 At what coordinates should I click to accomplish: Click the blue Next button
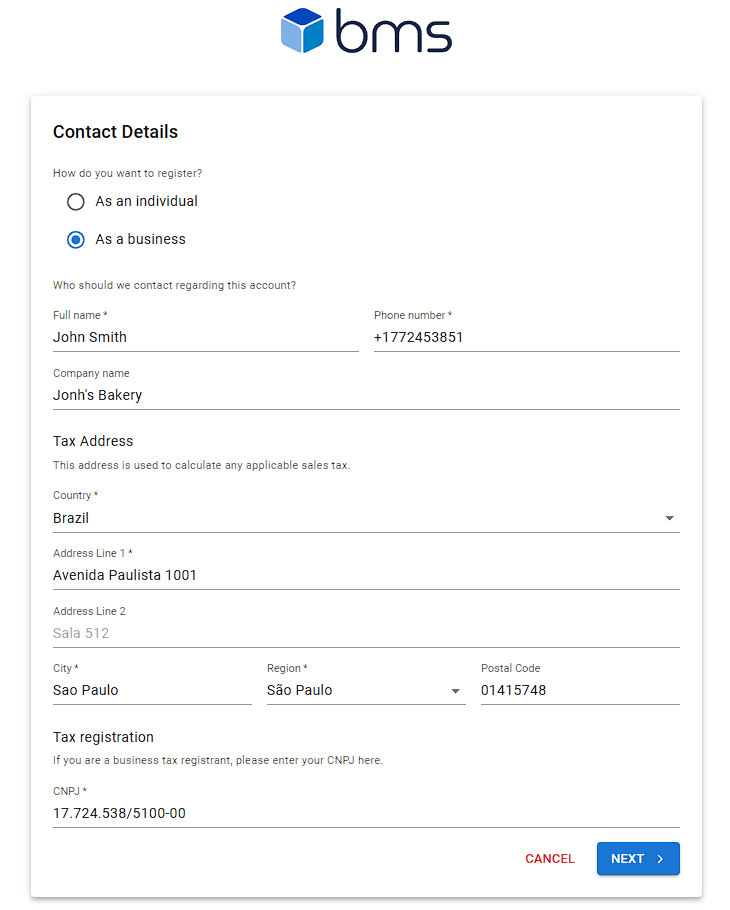point(637,859)
